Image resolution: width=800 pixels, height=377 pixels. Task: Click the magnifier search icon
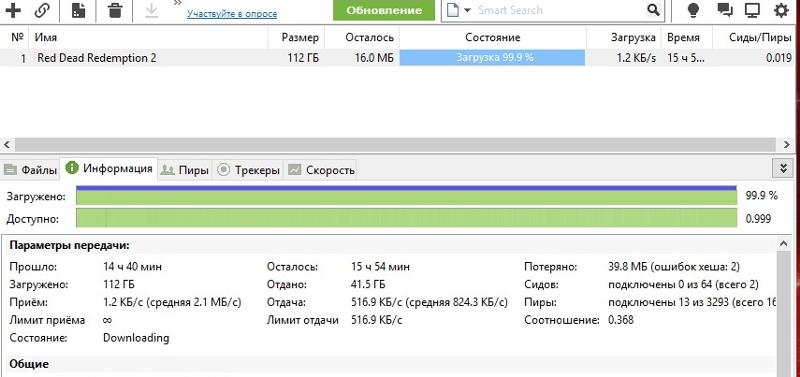coord(653,10)
